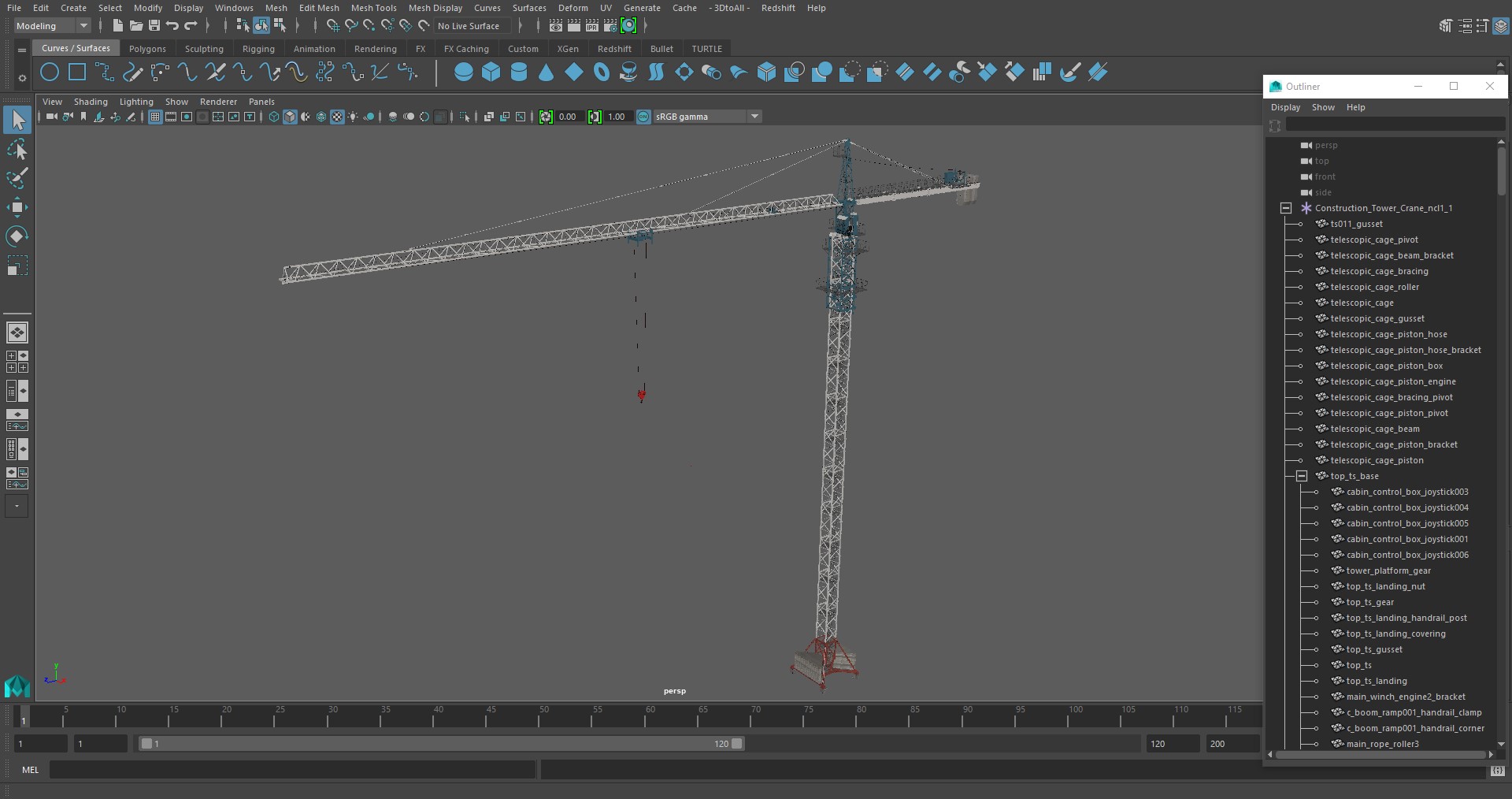Viewport: 1512px width, 799px height.
Task: Create a NURBS cube from the shelf
Action: 491,72
